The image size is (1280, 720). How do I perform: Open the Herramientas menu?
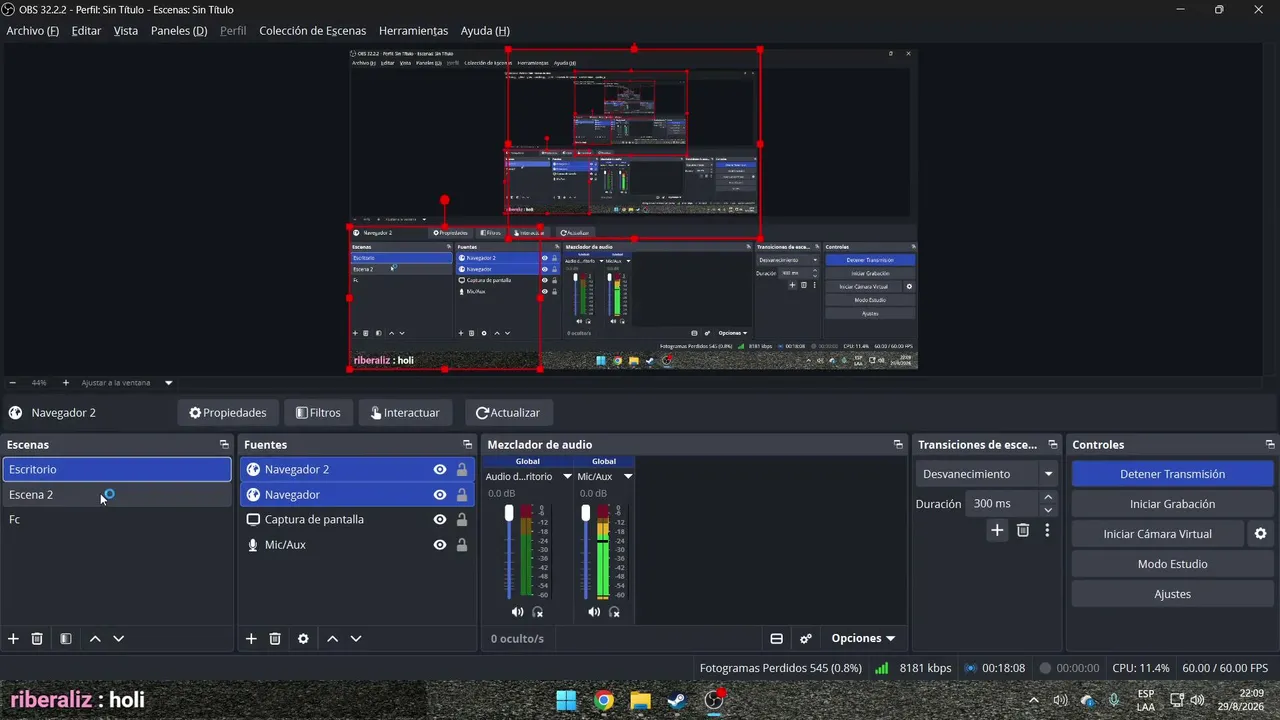[414, 31]
